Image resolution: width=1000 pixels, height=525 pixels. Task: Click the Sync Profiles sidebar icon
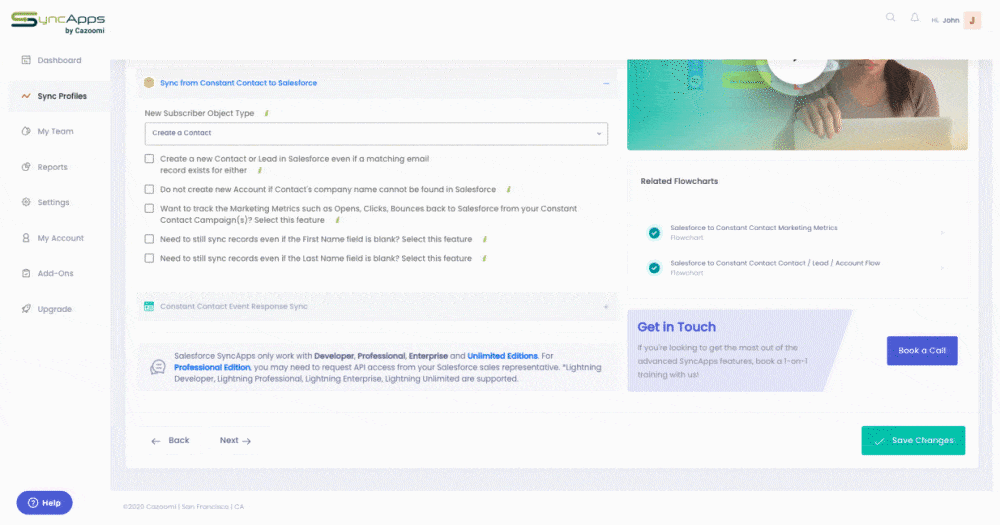pos(26,96)
